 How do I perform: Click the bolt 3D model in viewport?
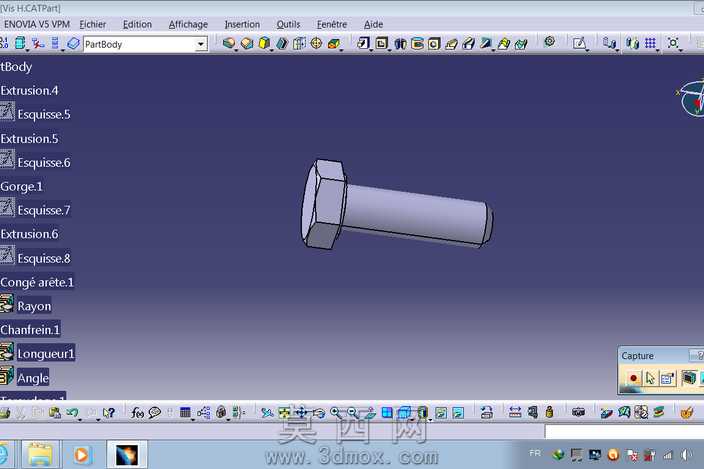[x=397, y=205]
